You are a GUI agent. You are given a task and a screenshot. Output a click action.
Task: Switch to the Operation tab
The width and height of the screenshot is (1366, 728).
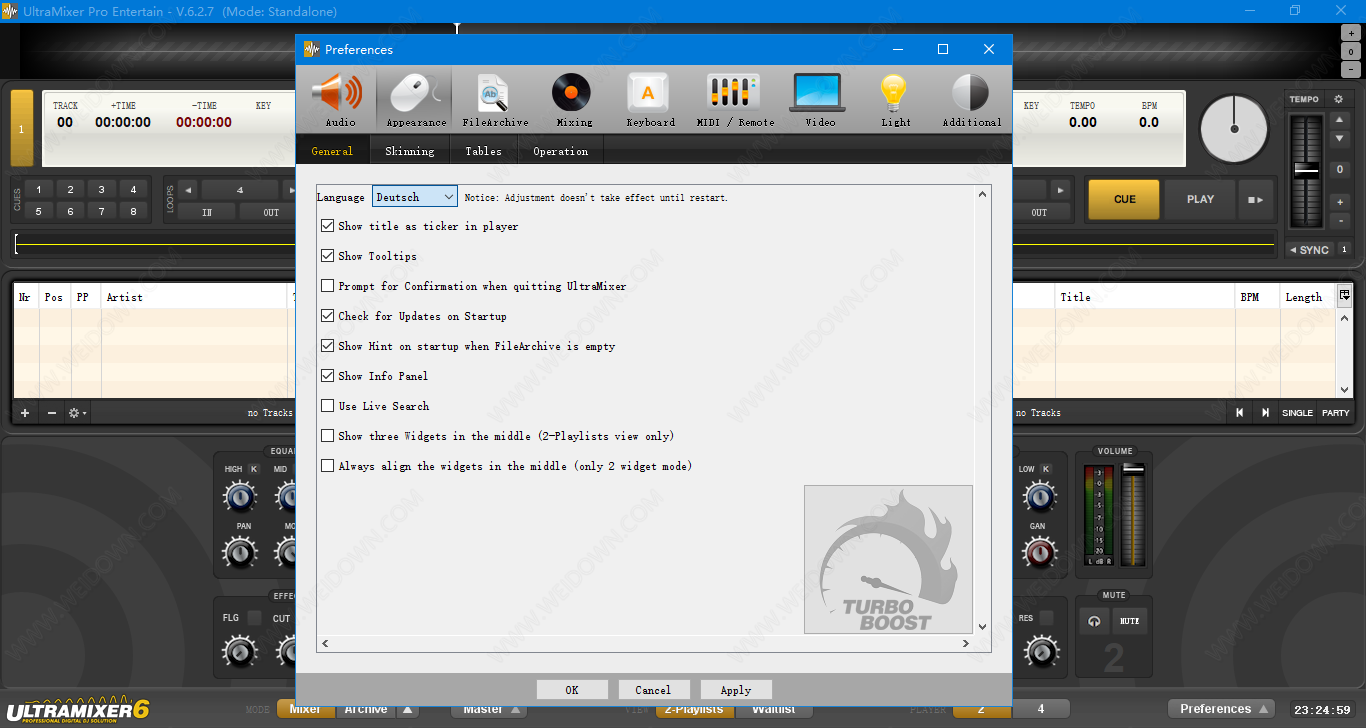point(560,151)
